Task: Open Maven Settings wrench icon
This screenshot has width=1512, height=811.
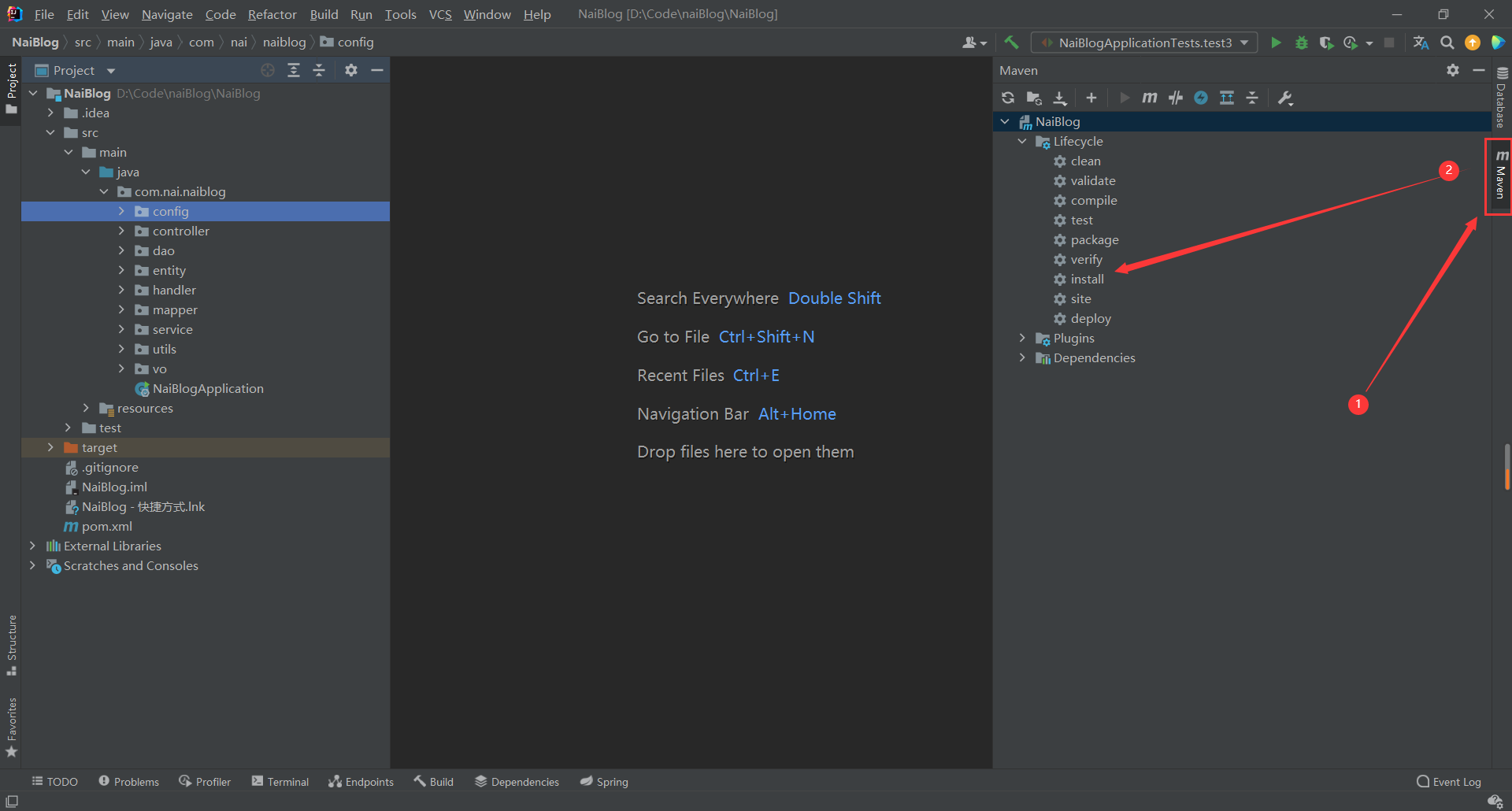Action: [x=1285, y=98]
